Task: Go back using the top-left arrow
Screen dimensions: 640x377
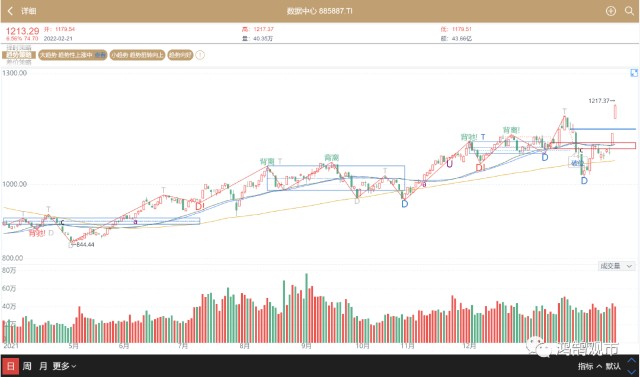Action: (10, 11)
